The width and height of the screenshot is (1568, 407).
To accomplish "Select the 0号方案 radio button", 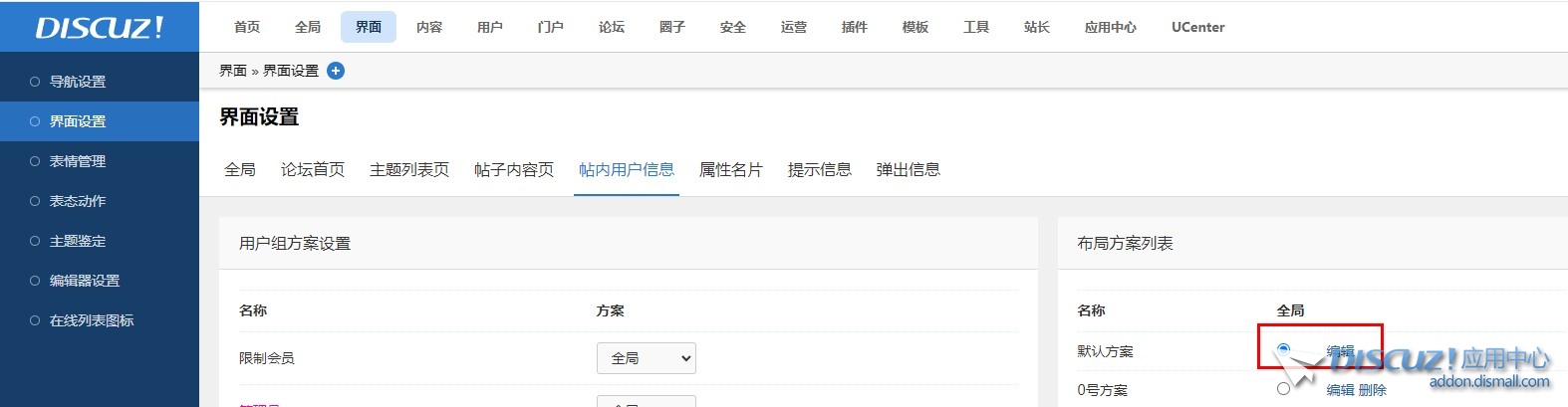I will [1283, 389].
